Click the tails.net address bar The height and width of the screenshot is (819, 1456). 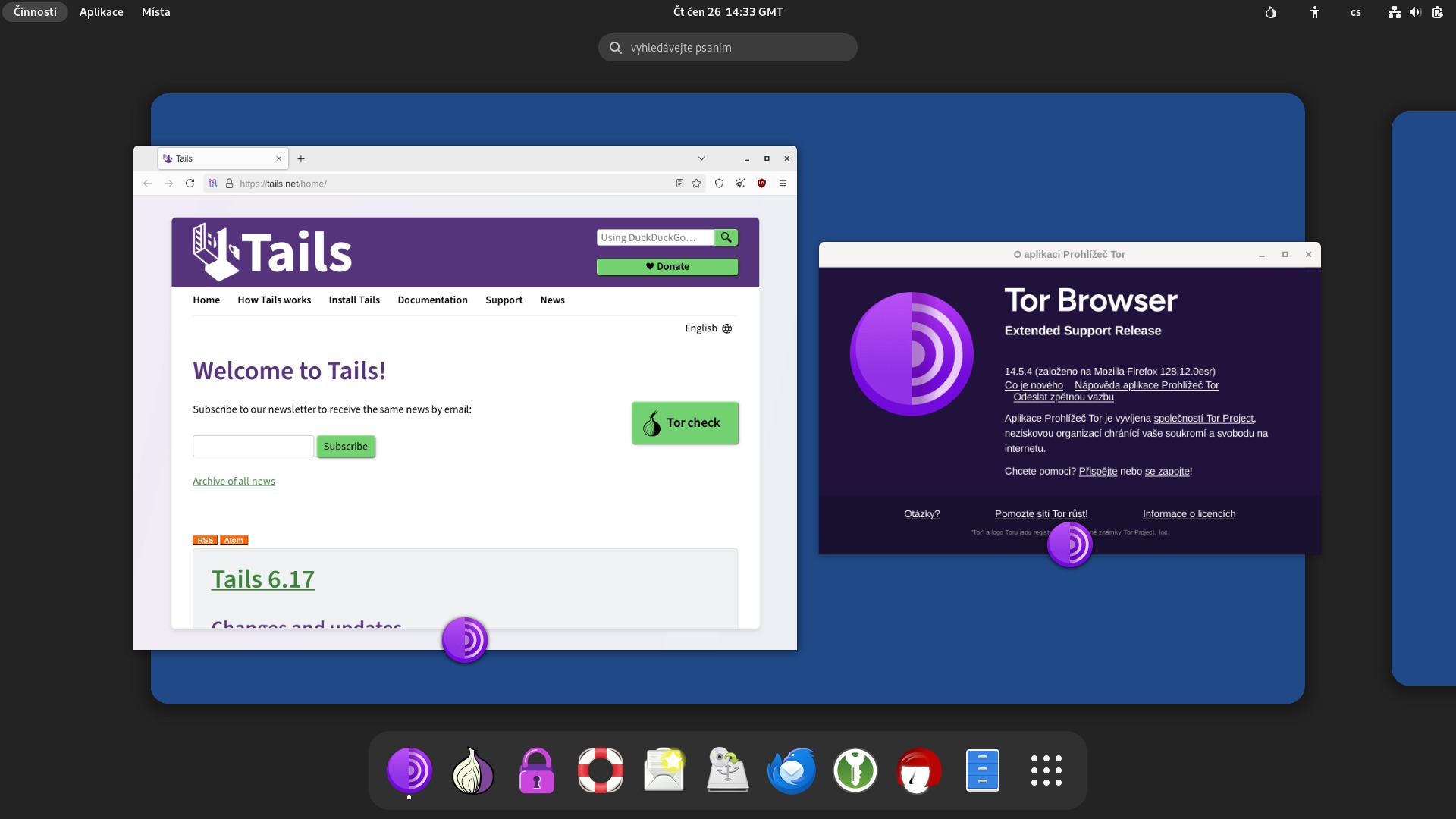pyautogui.click(x=455, y=184)
